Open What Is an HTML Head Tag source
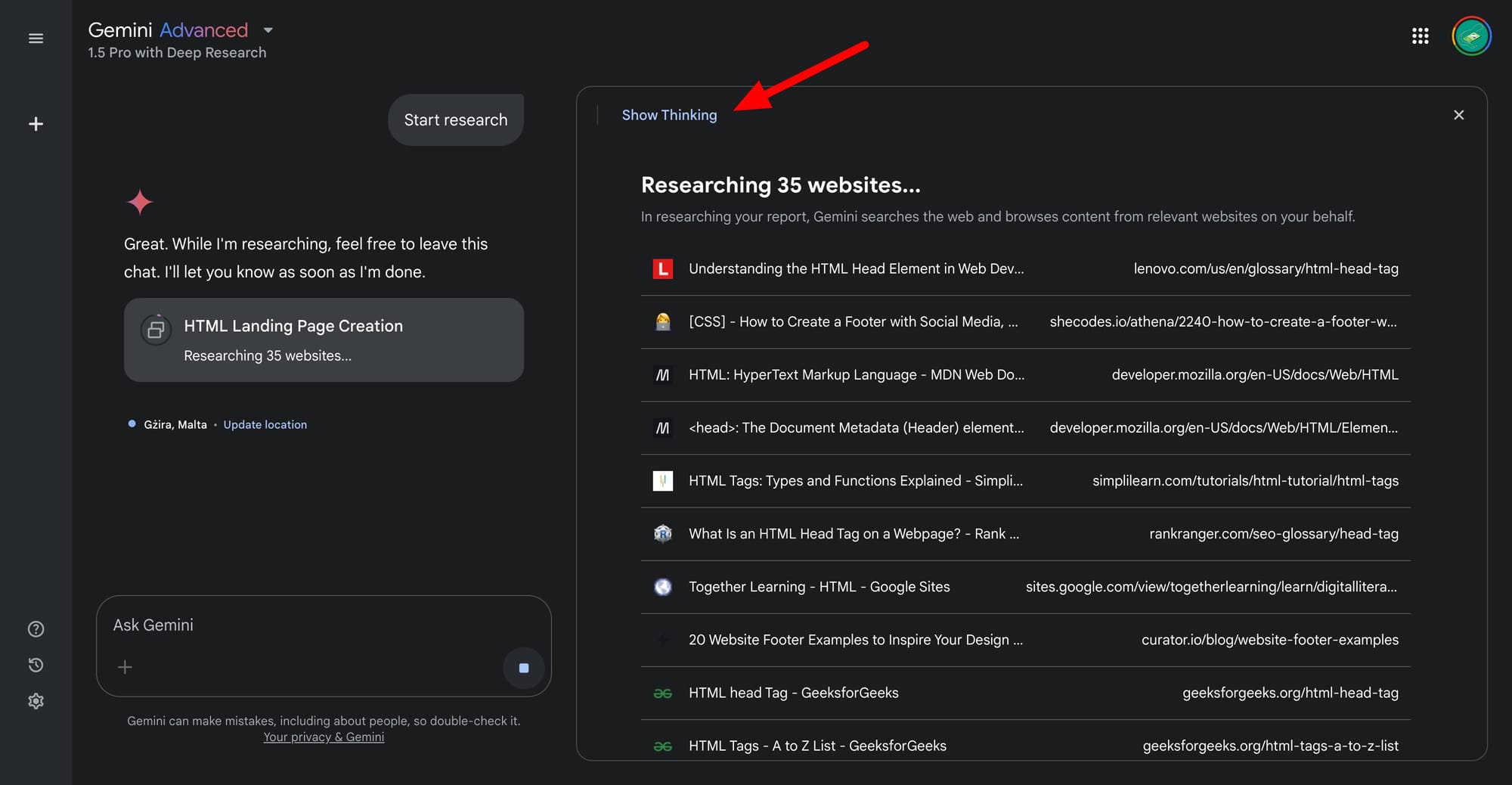1512x785 pixels. (x=854, y=534)
